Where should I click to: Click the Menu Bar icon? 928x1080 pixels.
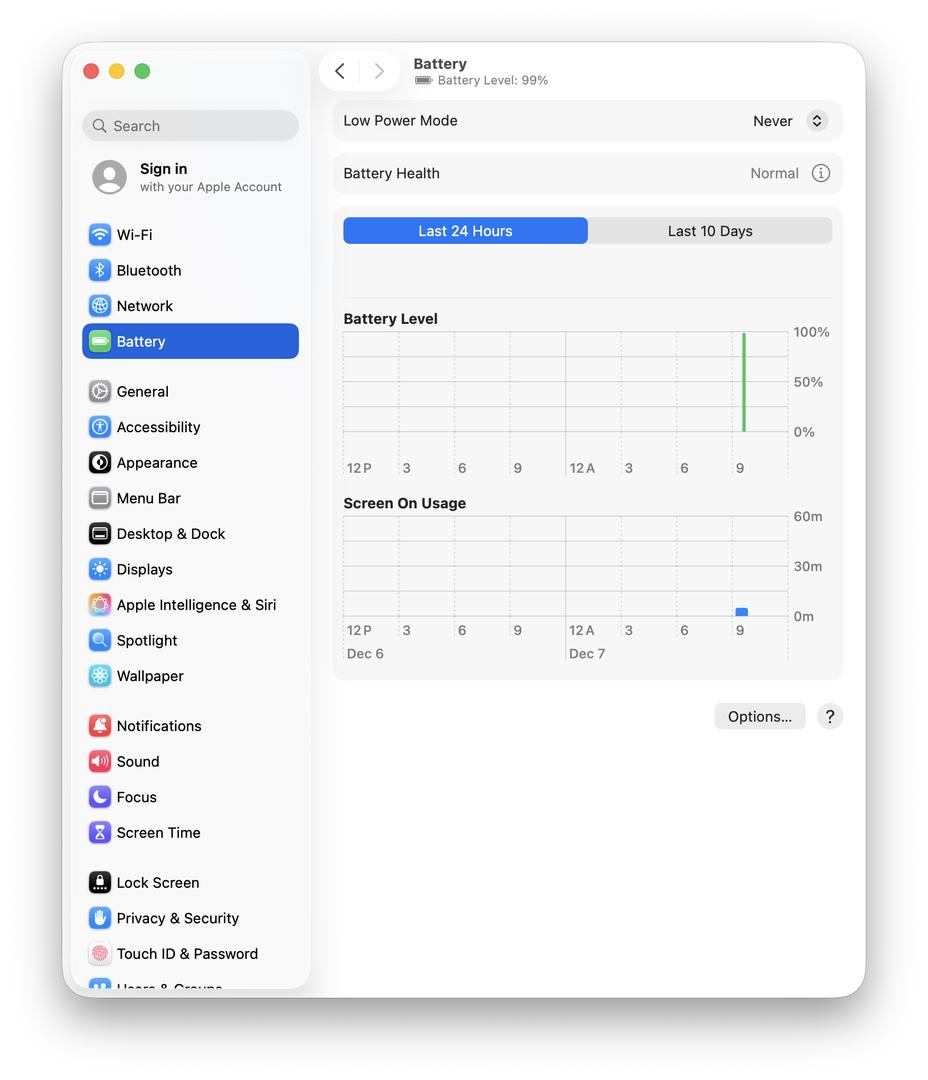point(100,498)
